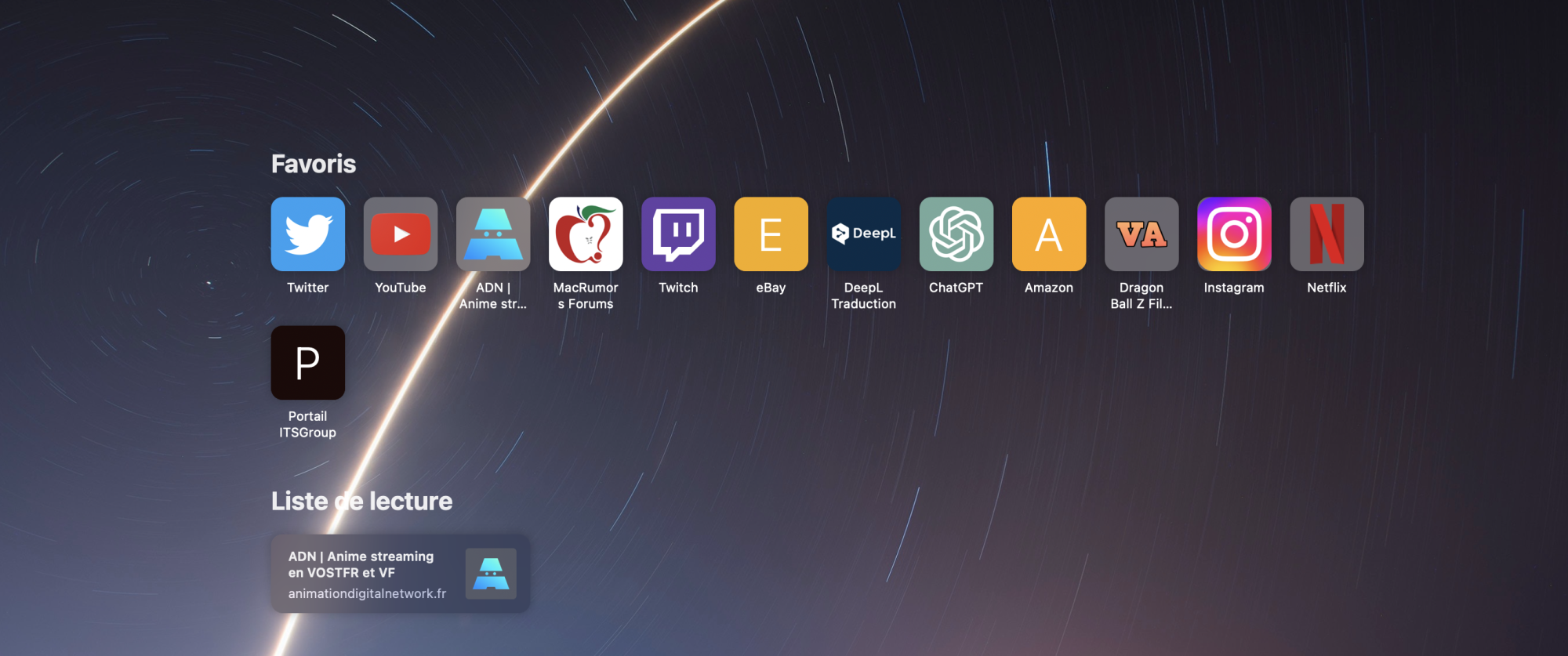The image size is (1568, 656).
Task: Click the Twitter label text
Action: click(308, 288)
